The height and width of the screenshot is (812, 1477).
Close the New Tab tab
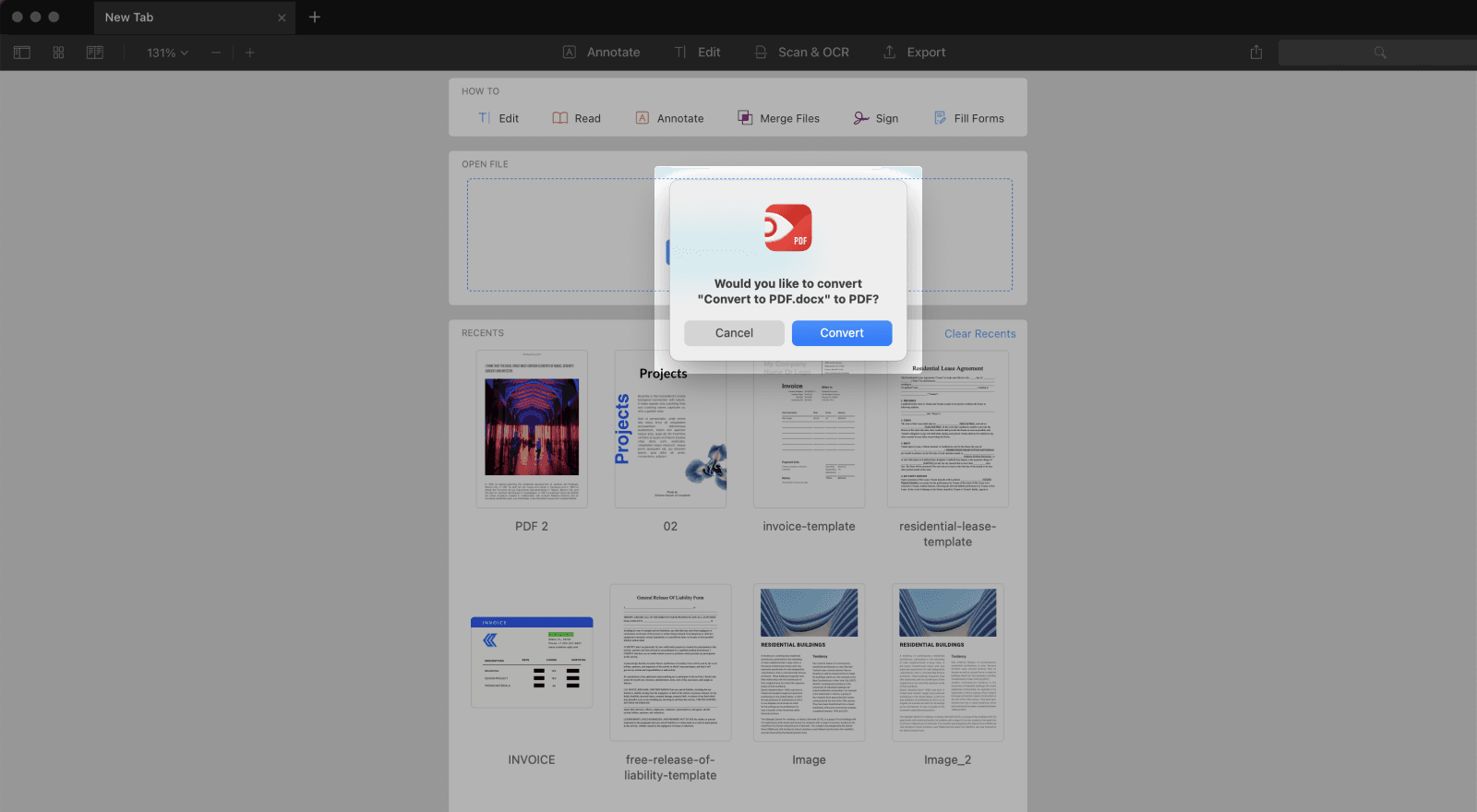282,18
